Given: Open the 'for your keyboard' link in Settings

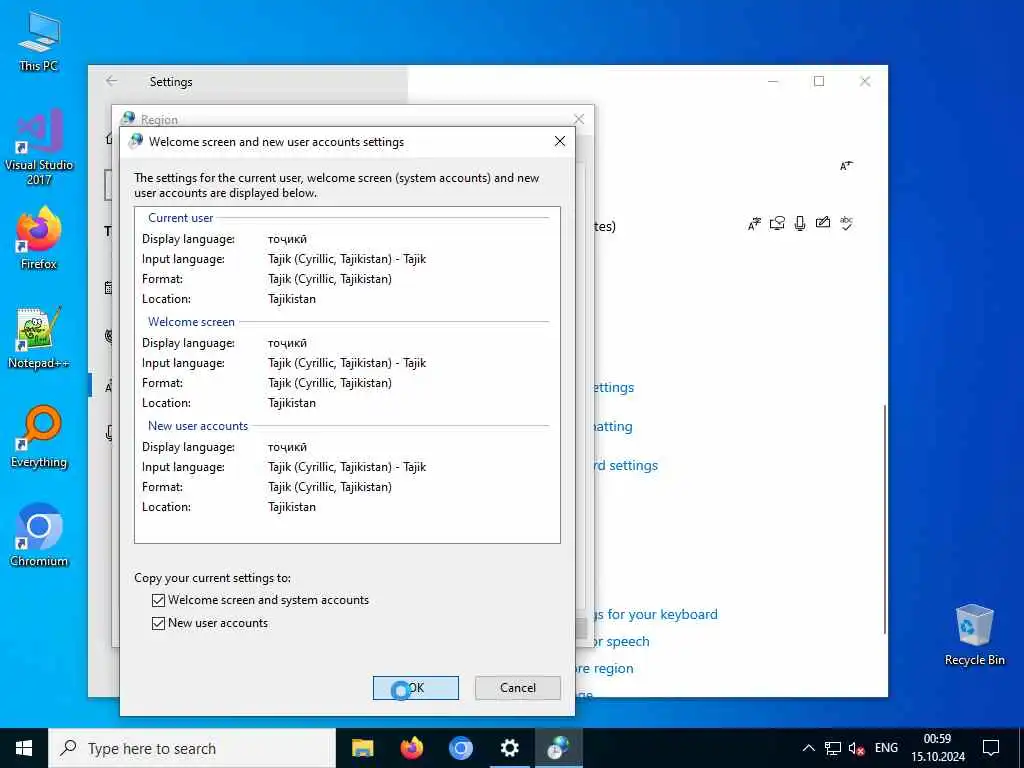Looking at the screenshot, I should point(654,615).
